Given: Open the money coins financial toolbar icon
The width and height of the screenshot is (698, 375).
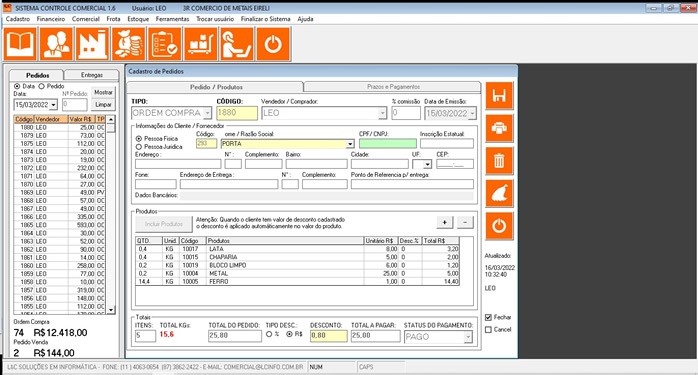Looking at the screenshot, I should point(129,44).
